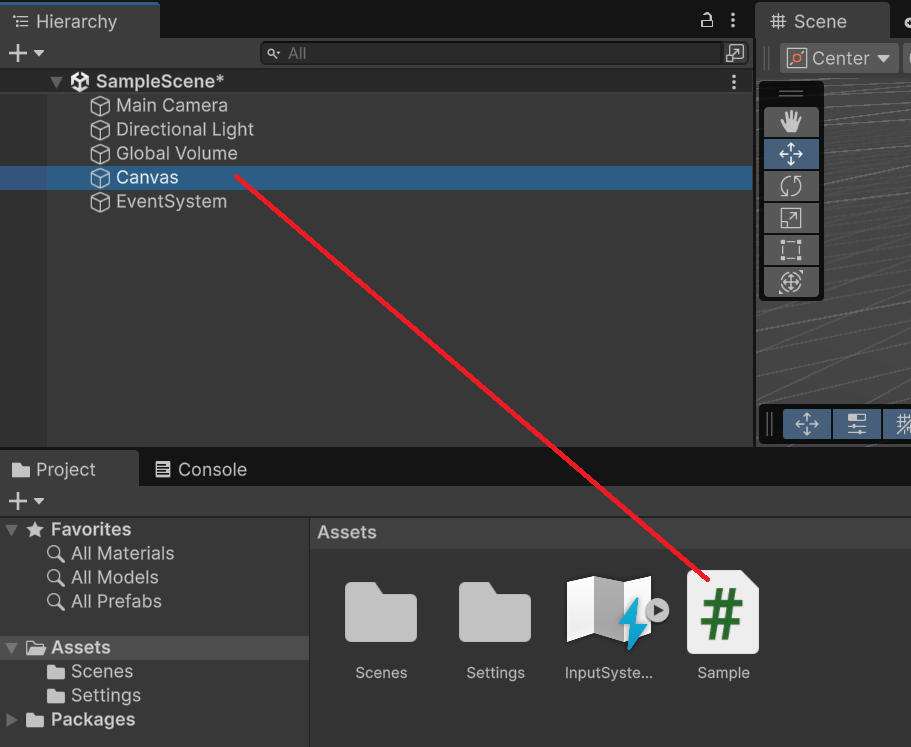This screenshot has width=911, height=747.
Task: Select the Rotate tool
Action: pyautogui.click(x=790, y=186)
